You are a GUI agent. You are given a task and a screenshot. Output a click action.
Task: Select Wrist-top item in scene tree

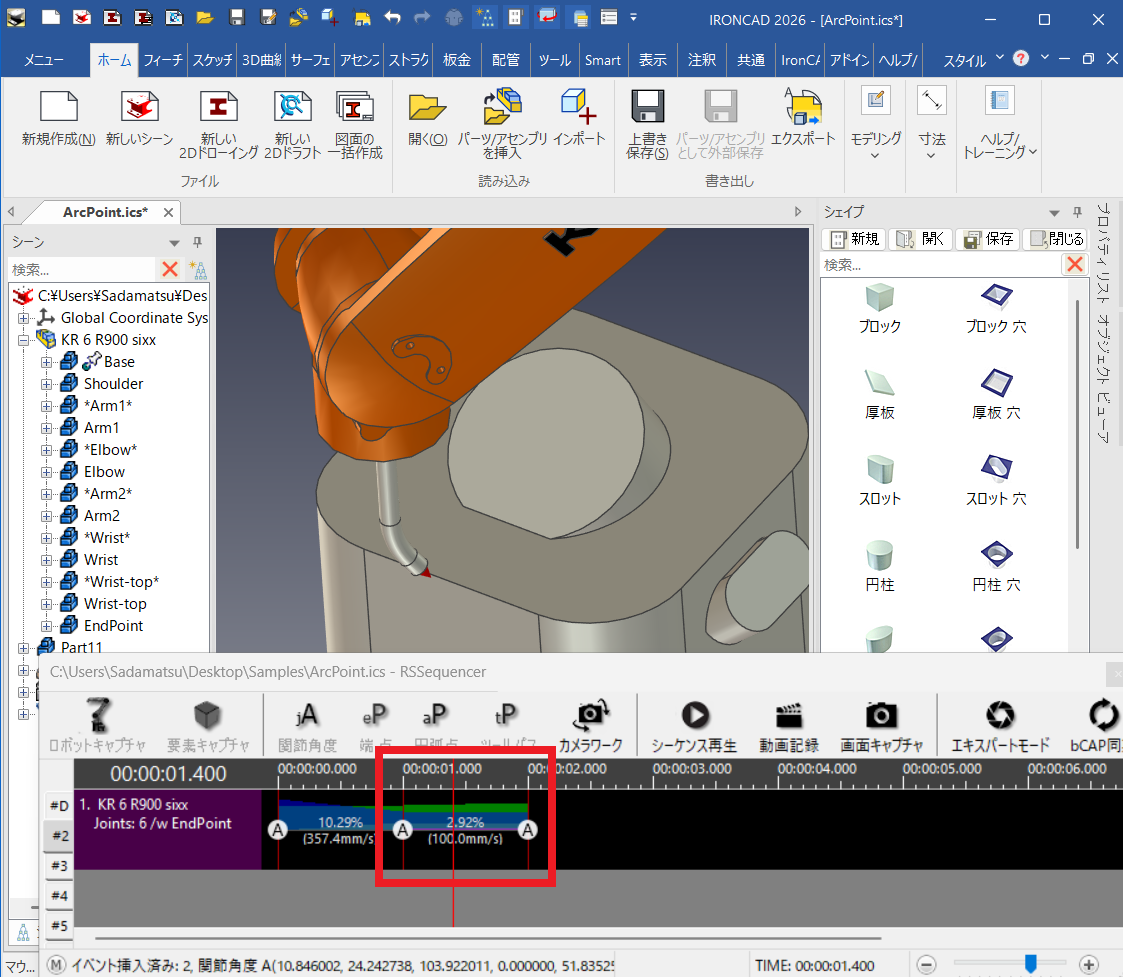point(115,604)
